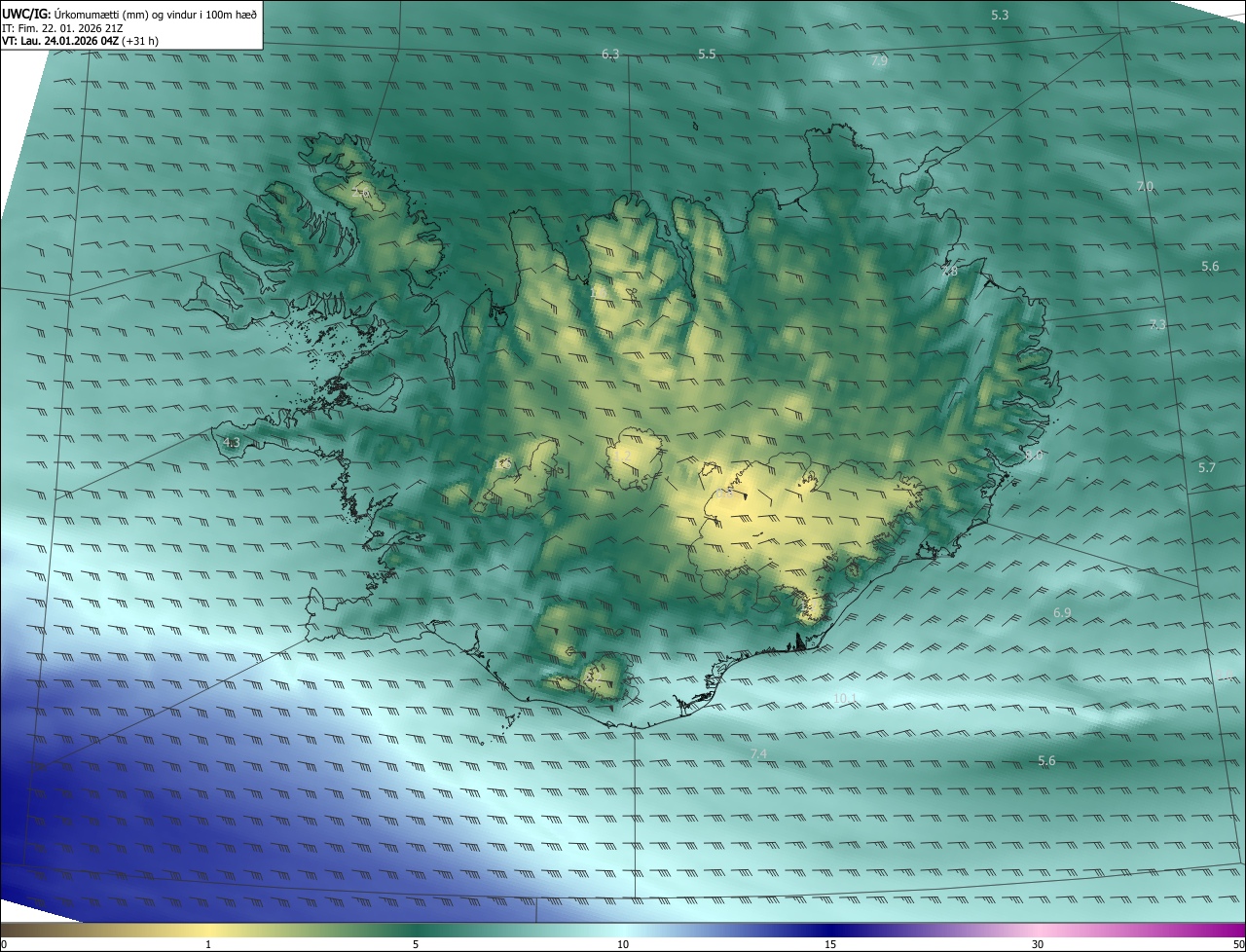
Task: Click the 7.0 value label
Action: click(x=1145, y=186)
